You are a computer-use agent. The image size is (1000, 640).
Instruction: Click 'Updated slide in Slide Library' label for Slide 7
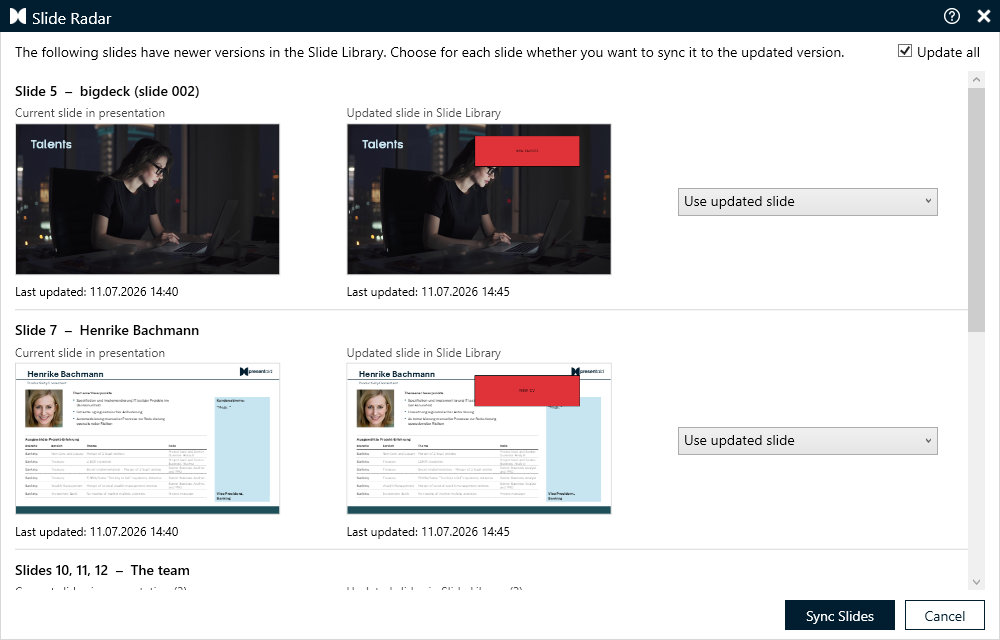423,353
